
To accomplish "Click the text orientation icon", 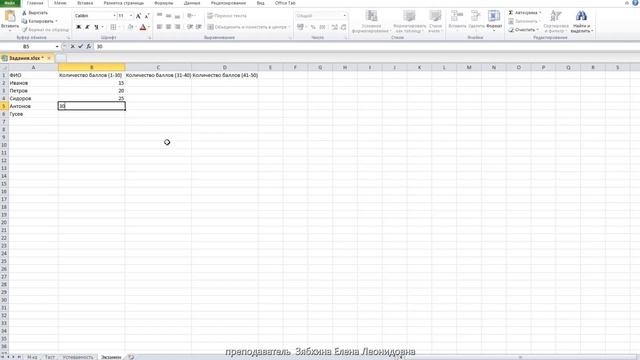I will pyautogui.click(x=190, y=16).
